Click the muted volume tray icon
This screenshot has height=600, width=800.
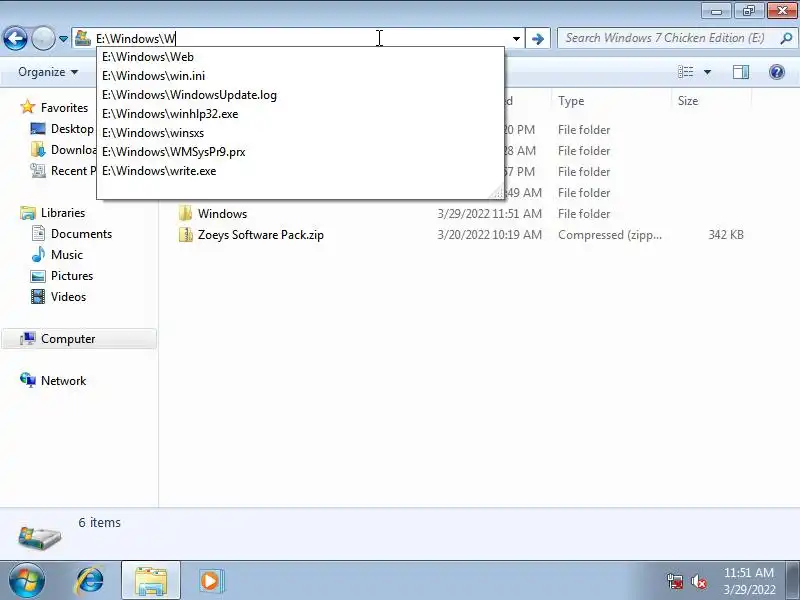pos(698,581)
